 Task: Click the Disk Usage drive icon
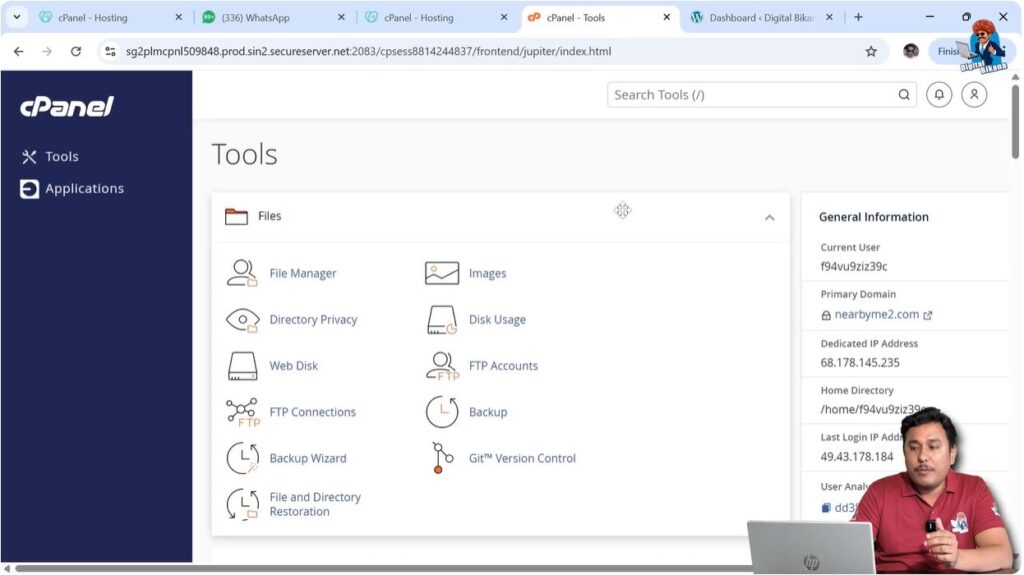(442, 320)
